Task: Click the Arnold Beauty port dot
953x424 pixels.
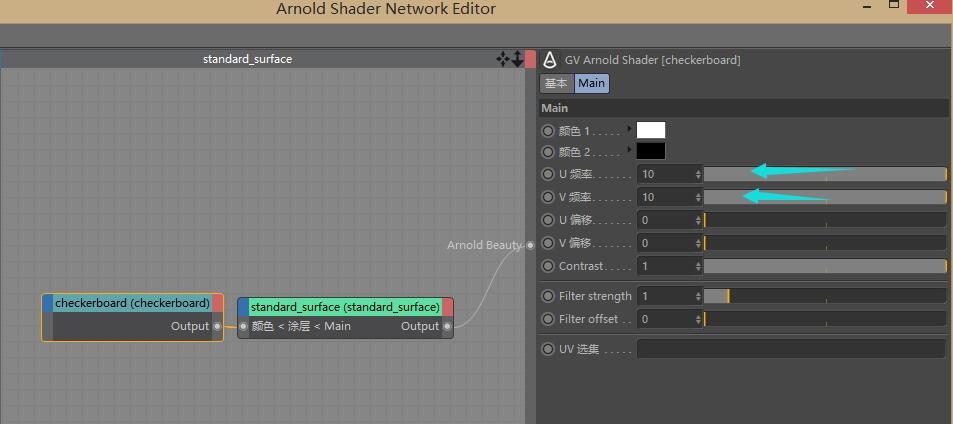Action: 531,245
